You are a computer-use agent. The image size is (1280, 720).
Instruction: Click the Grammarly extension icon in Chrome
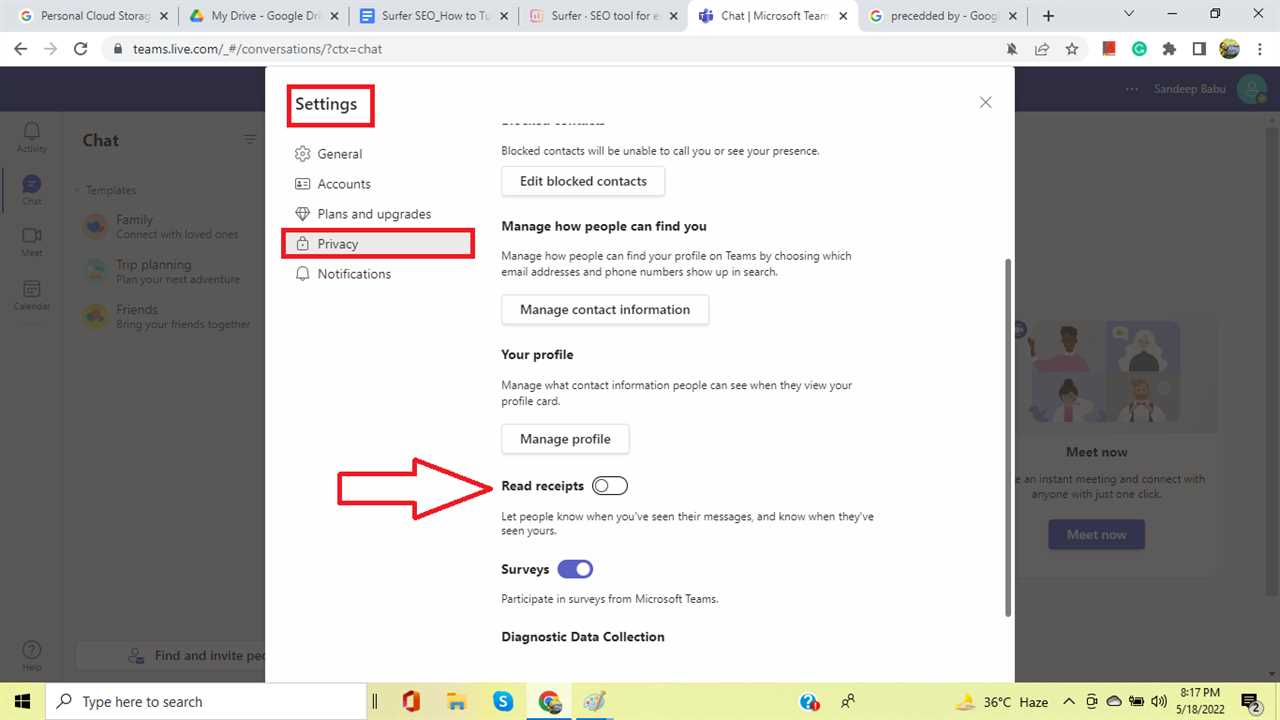coord(1139,48)
